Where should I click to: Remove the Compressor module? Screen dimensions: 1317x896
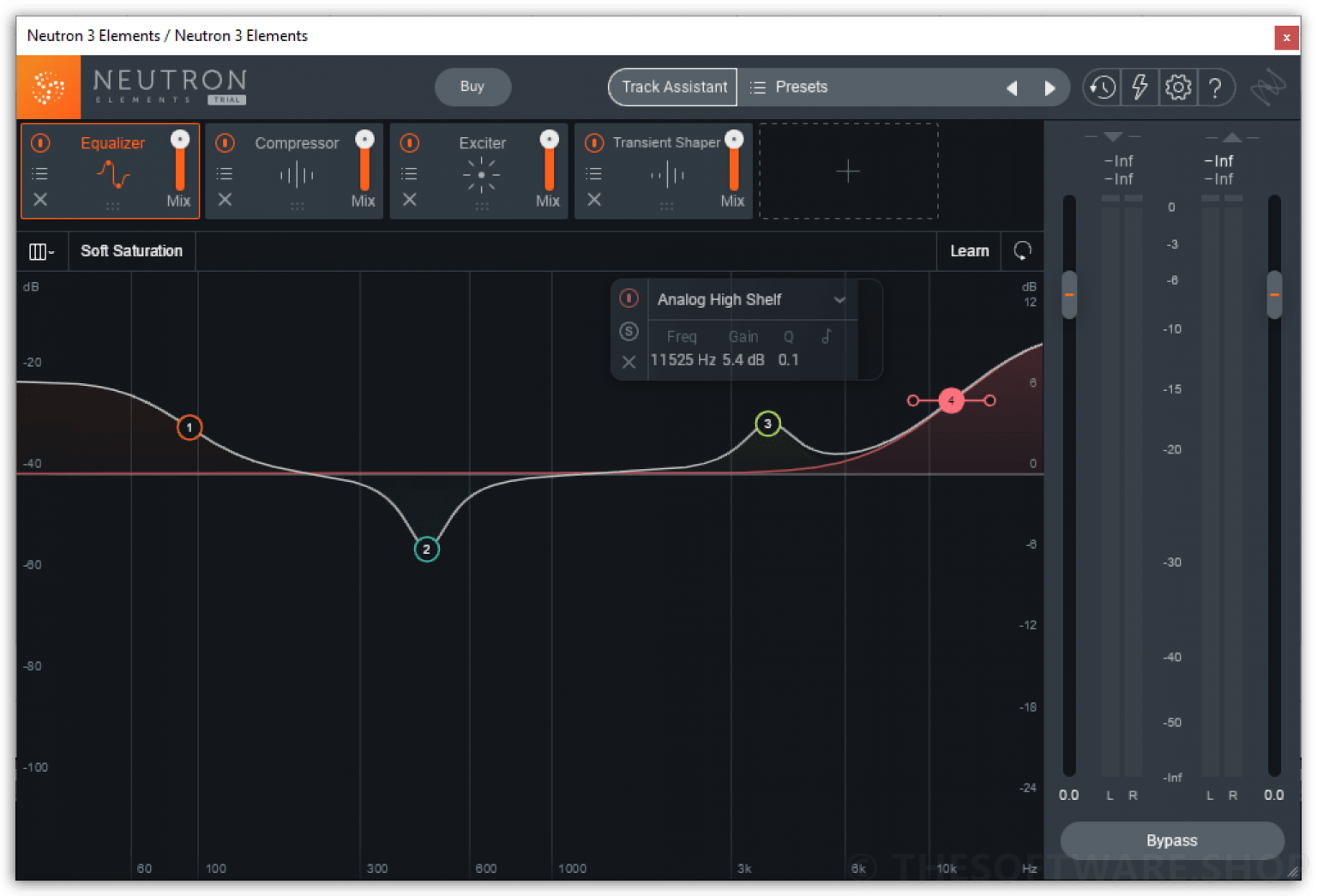coord(225,200)
